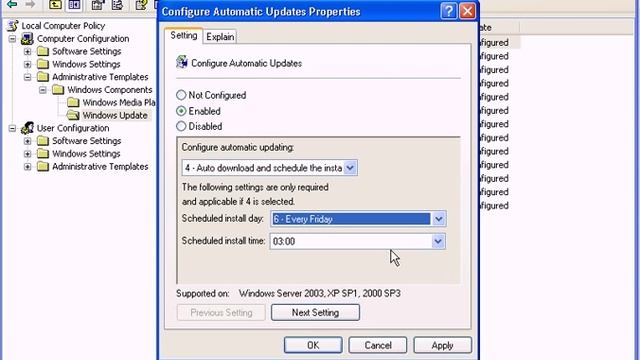Click the Export List toolbar icon

(x=117, y=4)
